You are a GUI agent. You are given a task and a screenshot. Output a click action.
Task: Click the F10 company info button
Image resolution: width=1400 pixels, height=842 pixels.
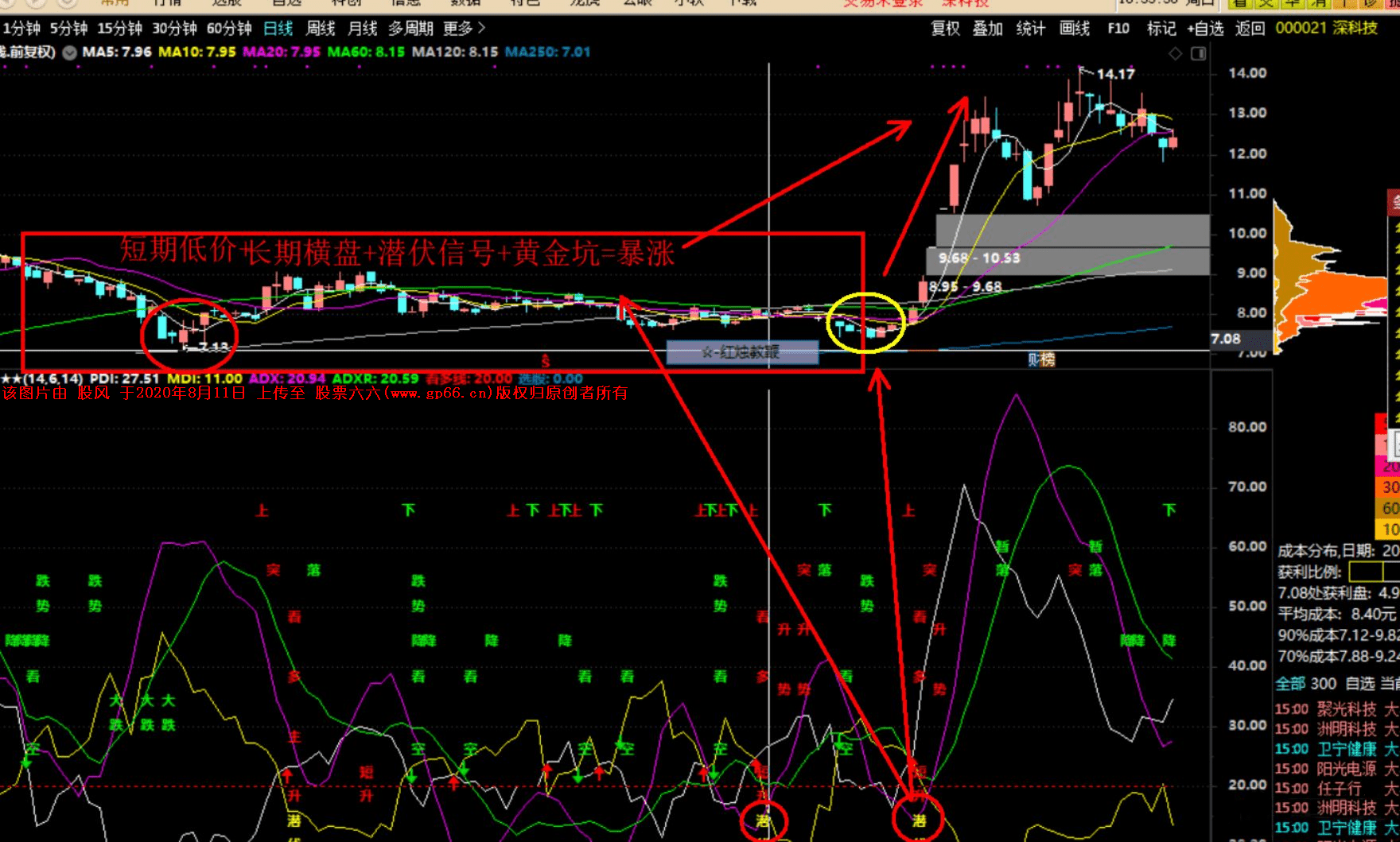[x=1118, y=29]
